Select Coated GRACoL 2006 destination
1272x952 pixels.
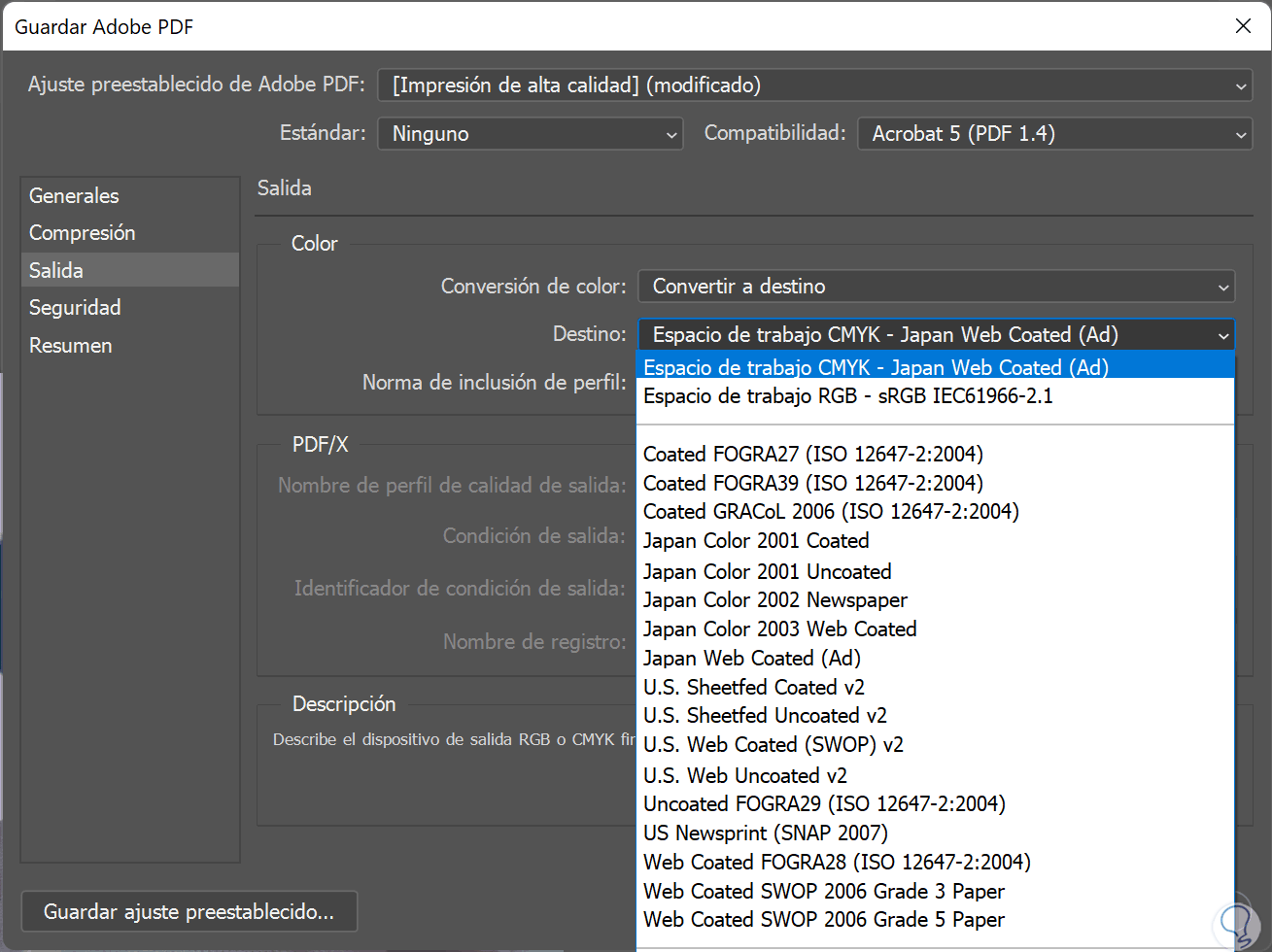tap(830, 512)
